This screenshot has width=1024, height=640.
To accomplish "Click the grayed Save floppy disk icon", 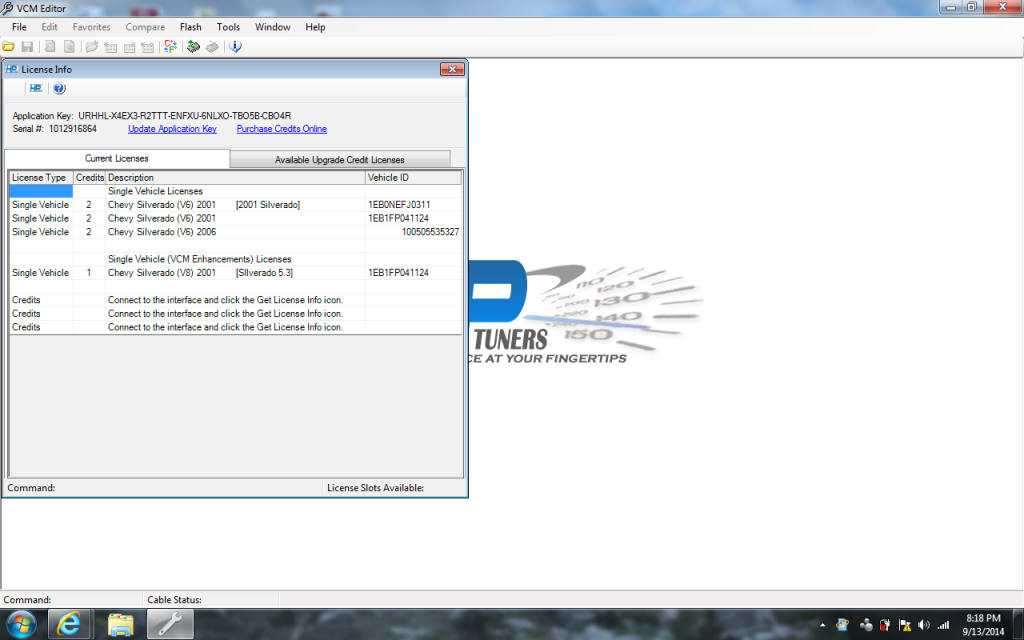I will [x=27, y=46].
